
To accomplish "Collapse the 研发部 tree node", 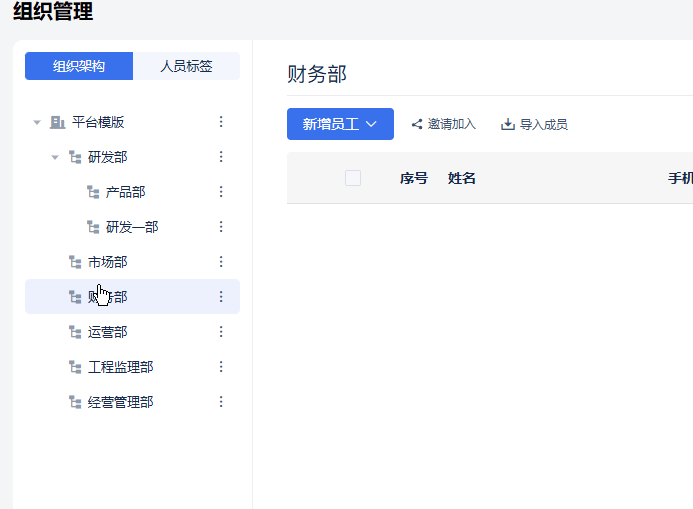I will coord(55,157).
